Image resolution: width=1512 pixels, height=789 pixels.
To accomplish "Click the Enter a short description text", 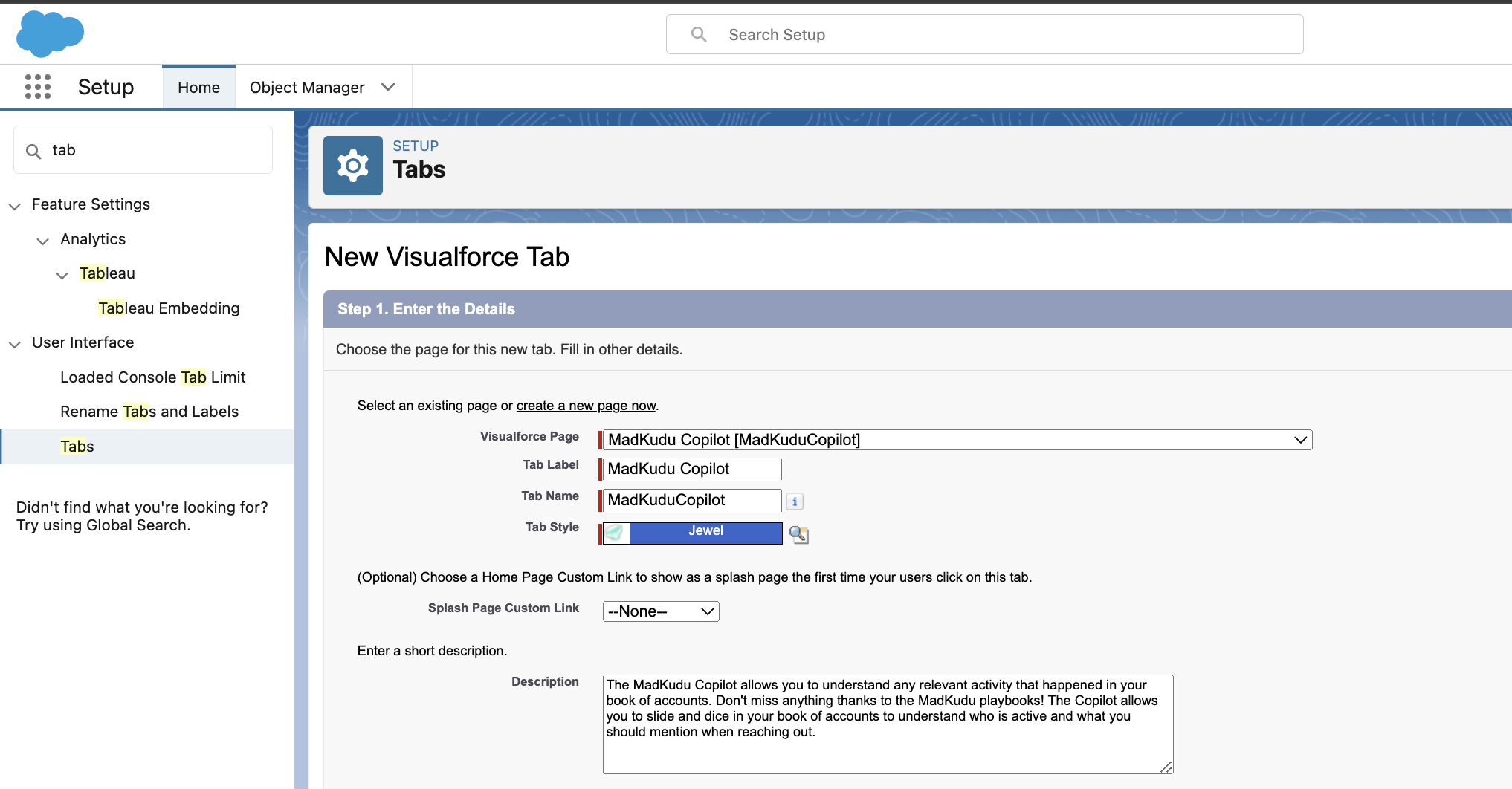I will coord(433,651).
